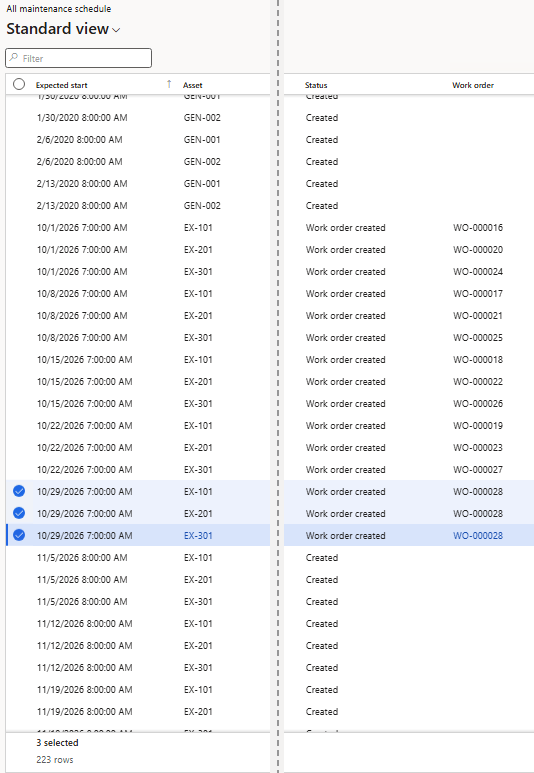The width and height of the screenshot is (534, 773).
Task: Select work order WO-000027
Action: (x=478, y=469)
